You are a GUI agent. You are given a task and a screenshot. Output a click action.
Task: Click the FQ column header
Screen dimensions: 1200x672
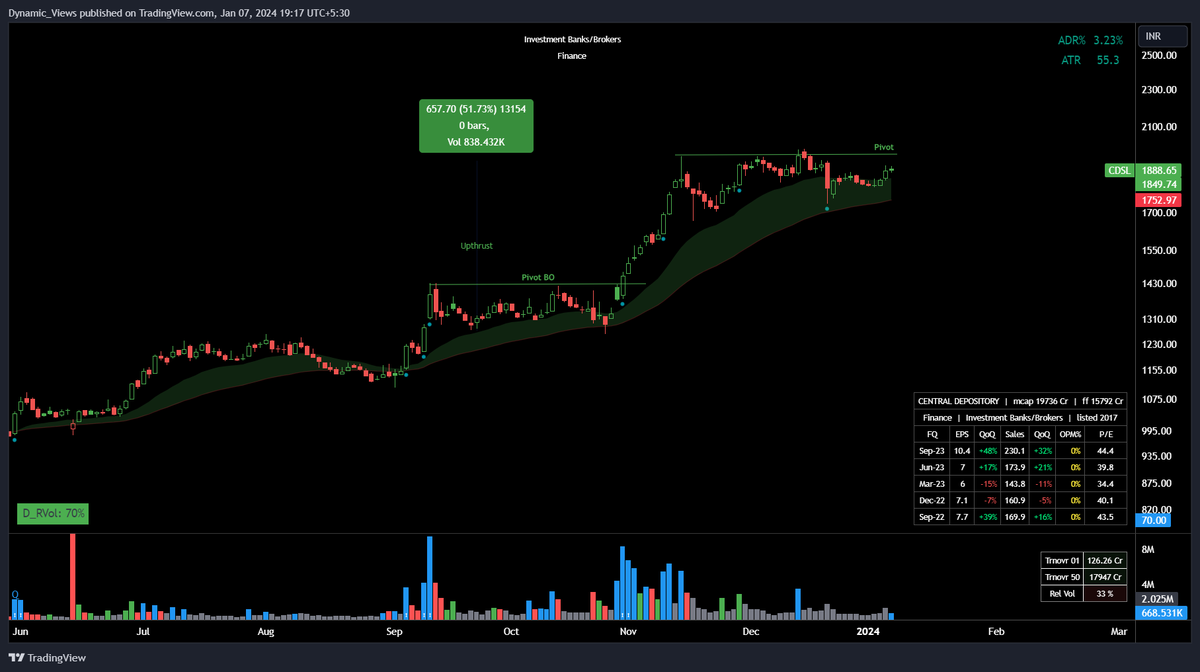coord(932,434)
